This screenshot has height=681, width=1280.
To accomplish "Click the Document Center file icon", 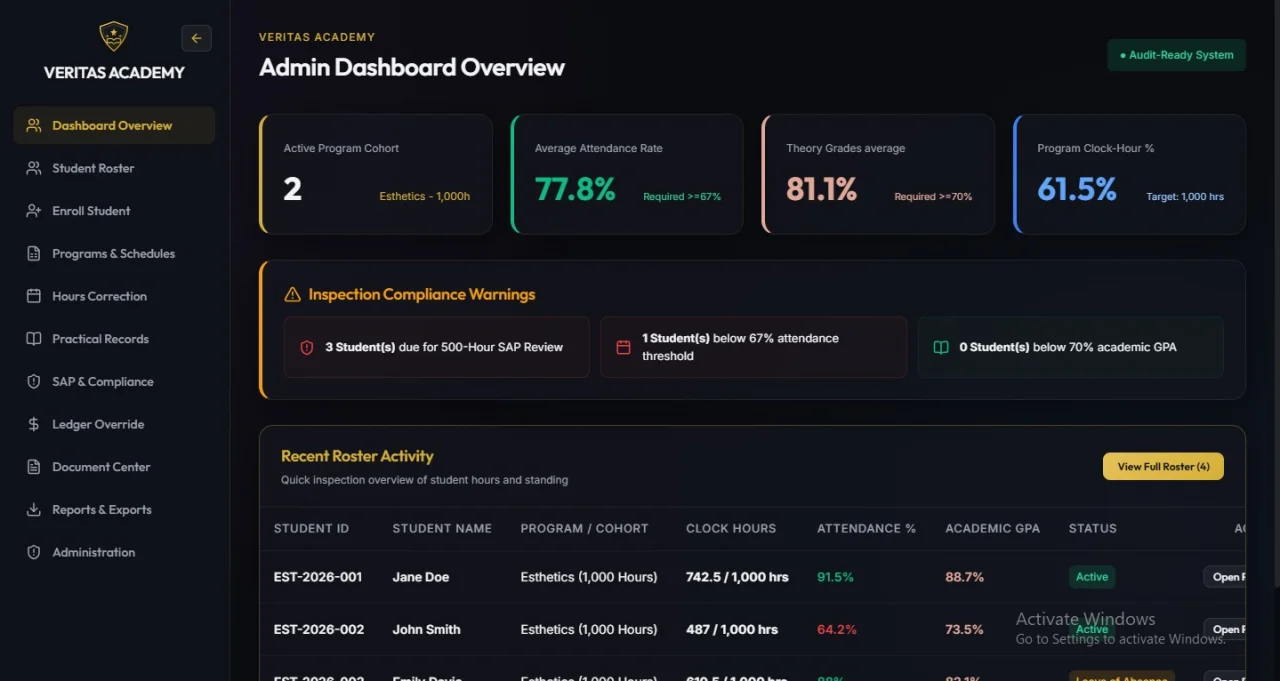I will [x=34, y=467].
